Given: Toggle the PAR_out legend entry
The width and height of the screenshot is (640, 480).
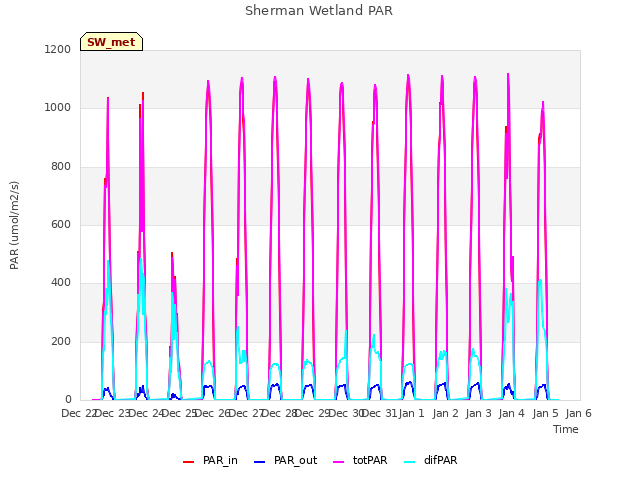Looking at the screenshot, I should pyautogui.click(x=285, y=460).
